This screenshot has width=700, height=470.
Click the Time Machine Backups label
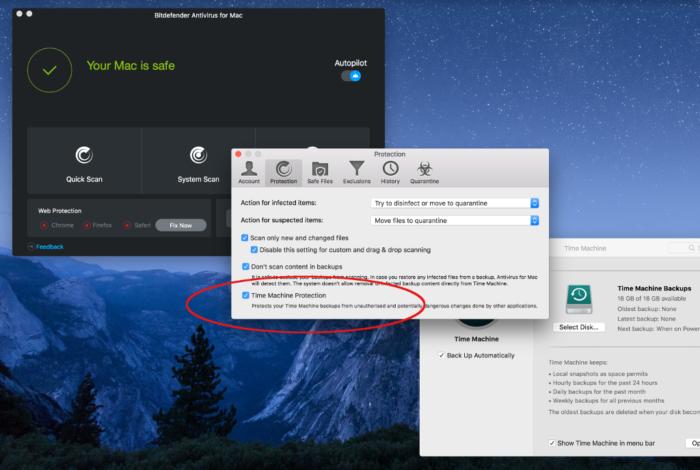pyautogui.click(x=654, y=288)
